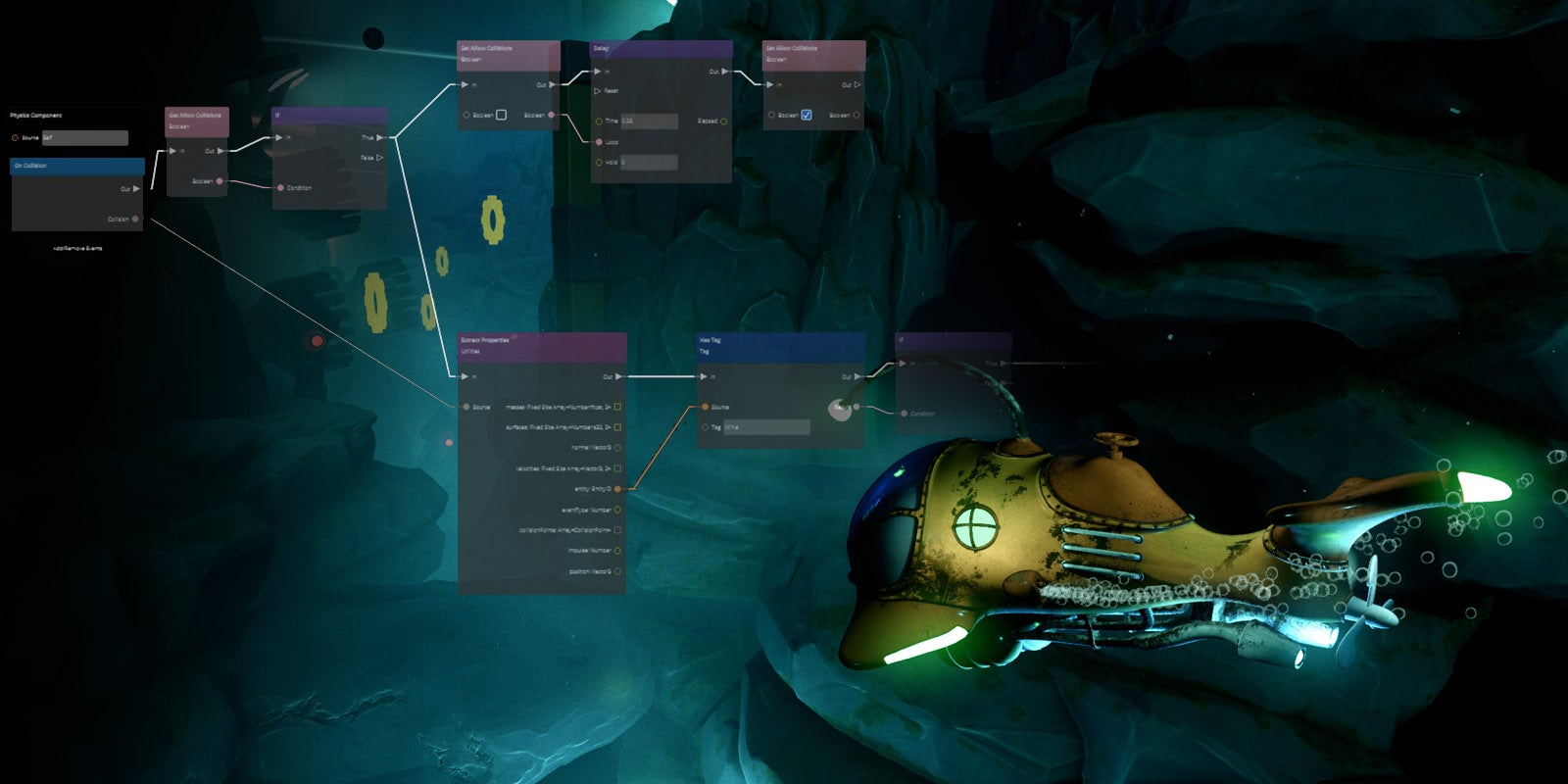Image resolution: width=1568 pixels, height=784 pixels.
Task: Select the Extract Properties node header
Action: (x=542, y=344)
